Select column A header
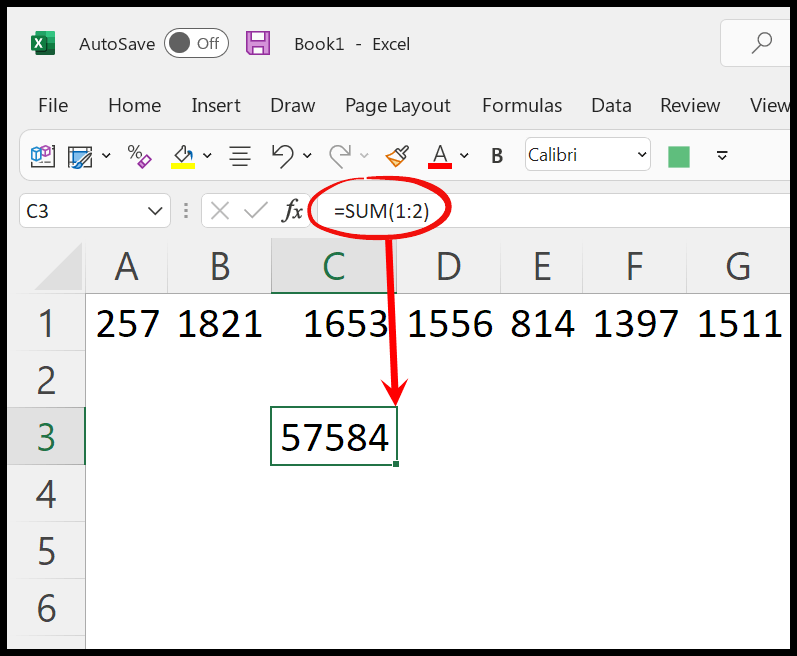The width and height of the screenshot is (797, 656). point(127,266)
